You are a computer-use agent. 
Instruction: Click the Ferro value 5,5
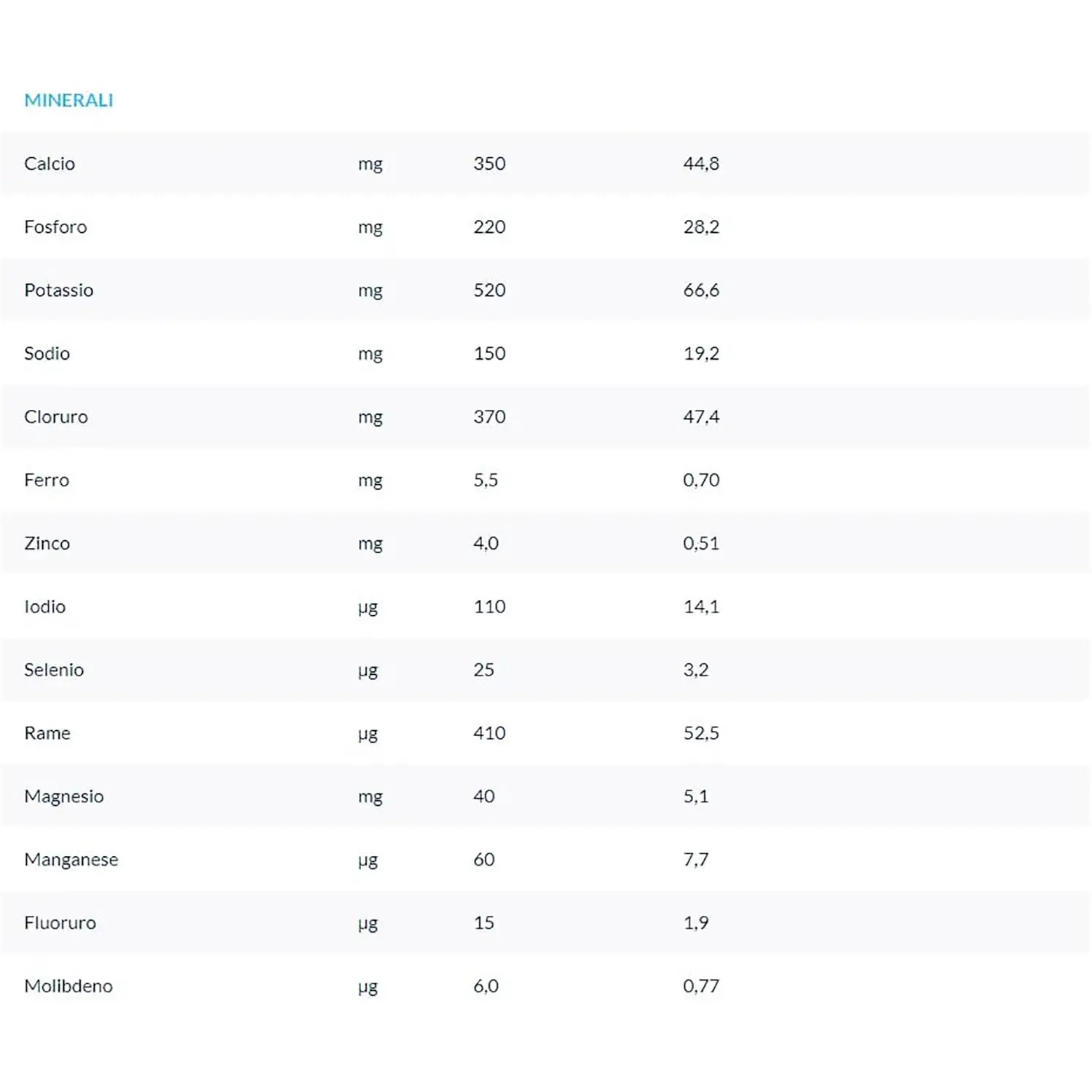tap(486, 480)
